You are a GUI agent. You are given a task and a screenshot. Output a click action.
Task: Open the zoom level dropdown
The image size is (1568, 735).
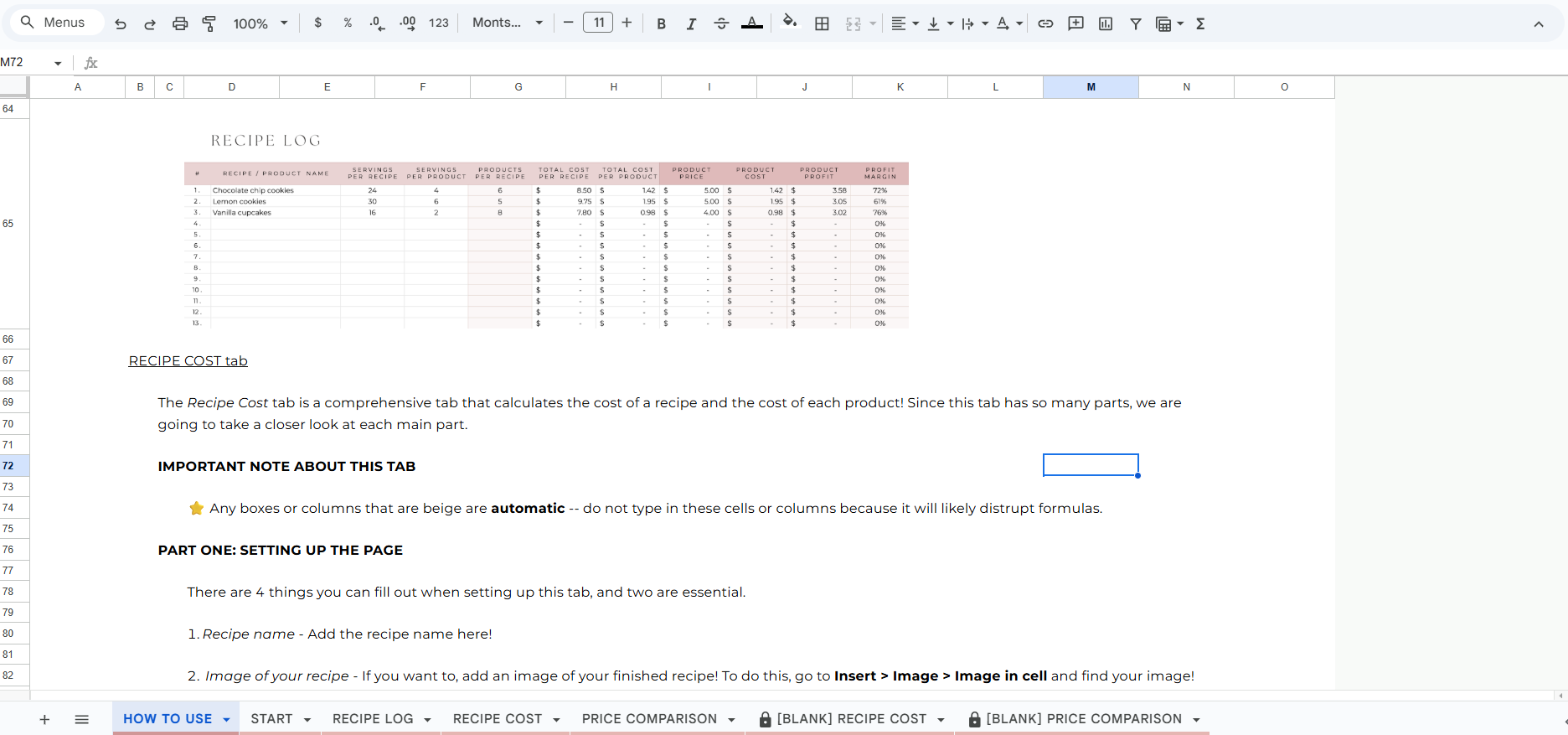click(260, 23)
